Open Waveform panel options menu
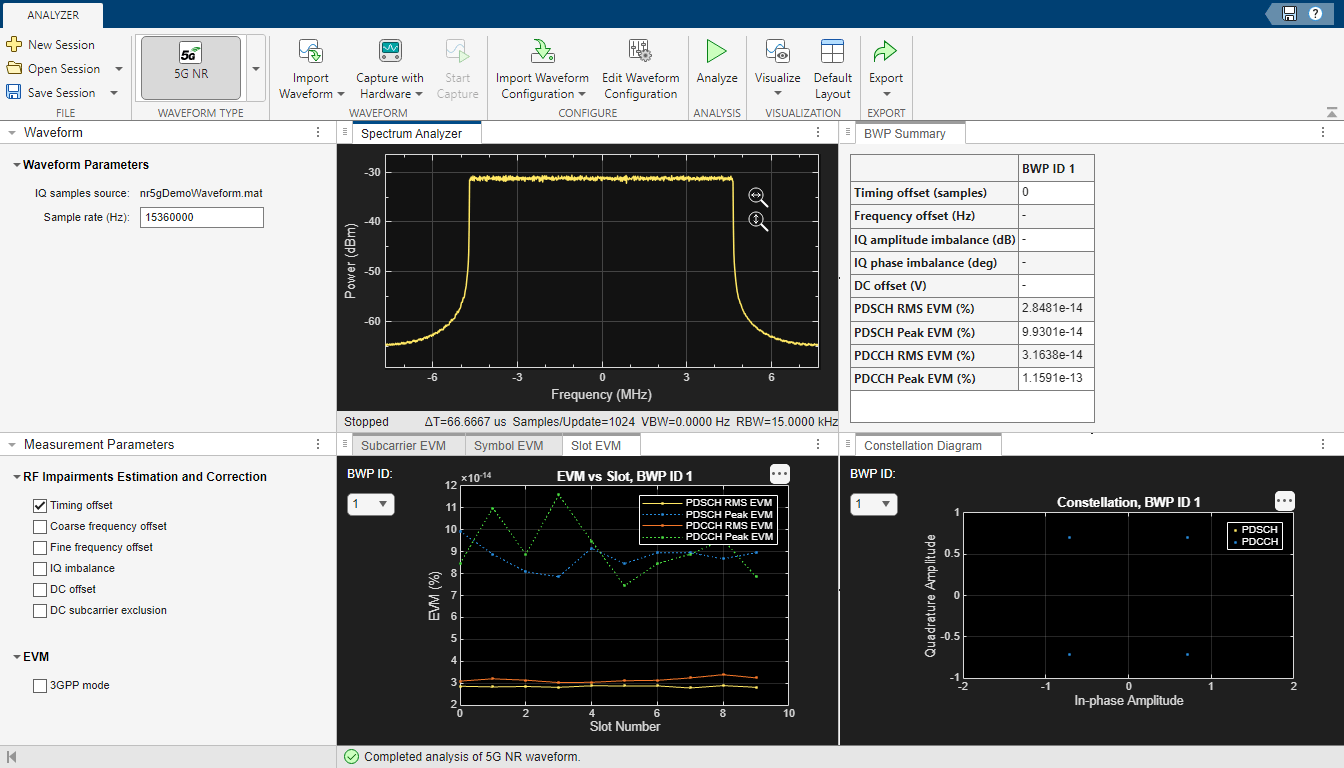The height and width of the screenshot is (768, 1344). pos(318,132)
